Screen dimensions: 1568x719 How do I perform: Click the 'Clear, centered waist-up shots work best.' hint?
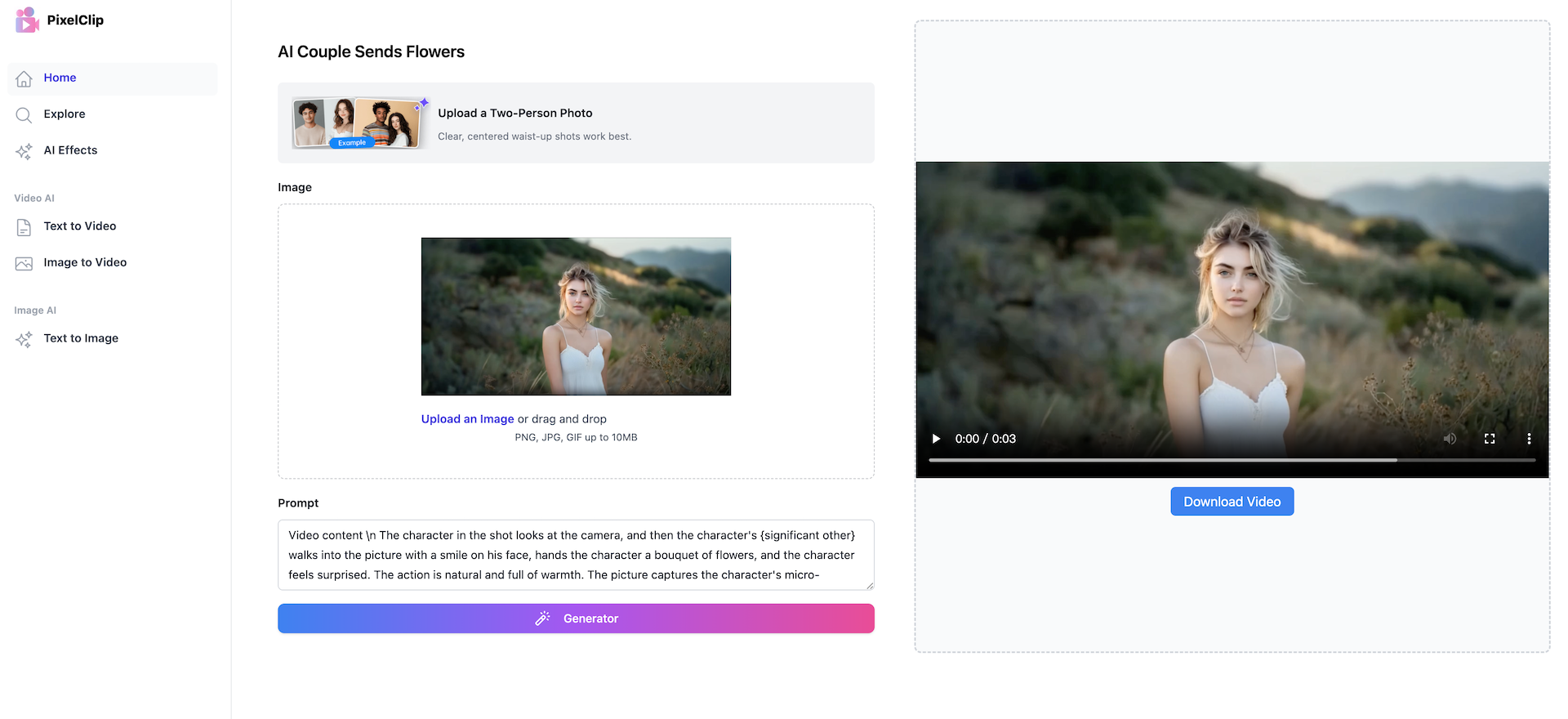click(535, 136)
